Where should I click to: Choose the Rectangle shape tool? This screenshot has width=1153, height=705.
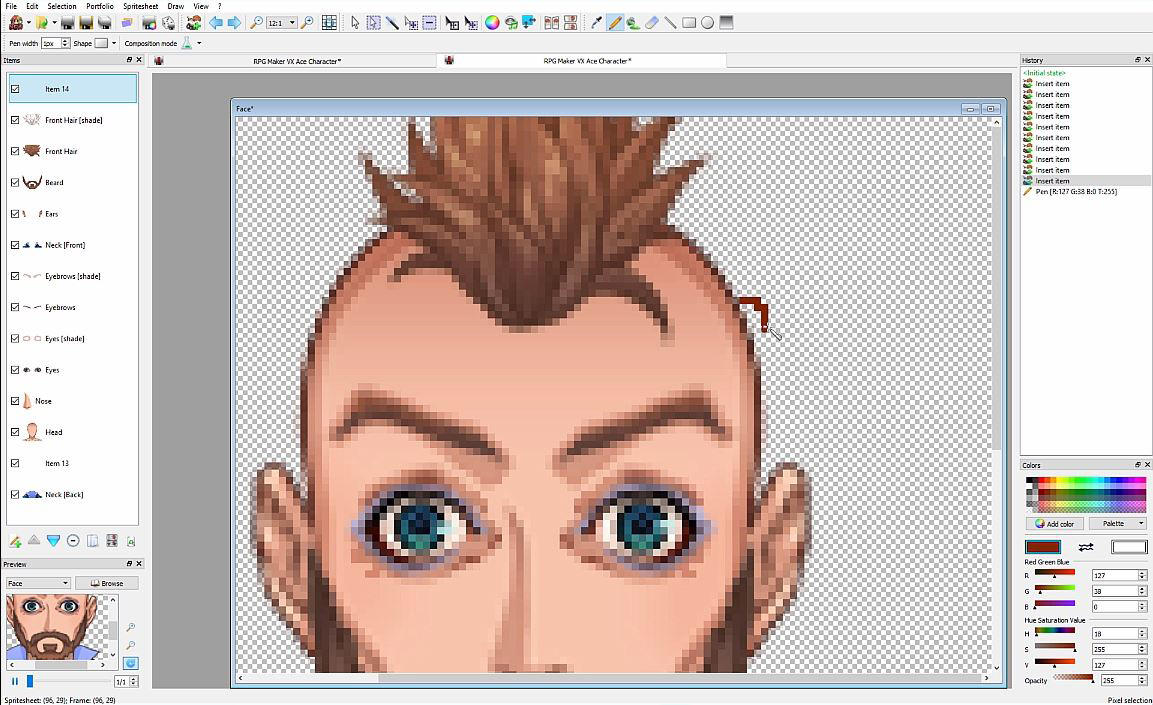pos(689,22)
